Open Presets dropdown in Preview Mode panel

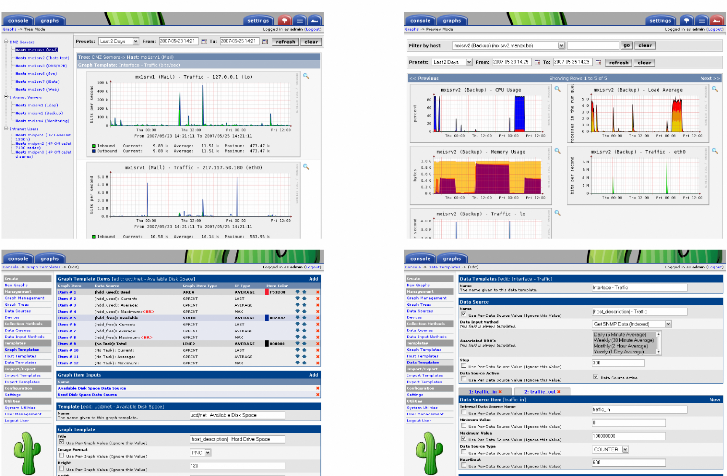click(x=452, y=62)
